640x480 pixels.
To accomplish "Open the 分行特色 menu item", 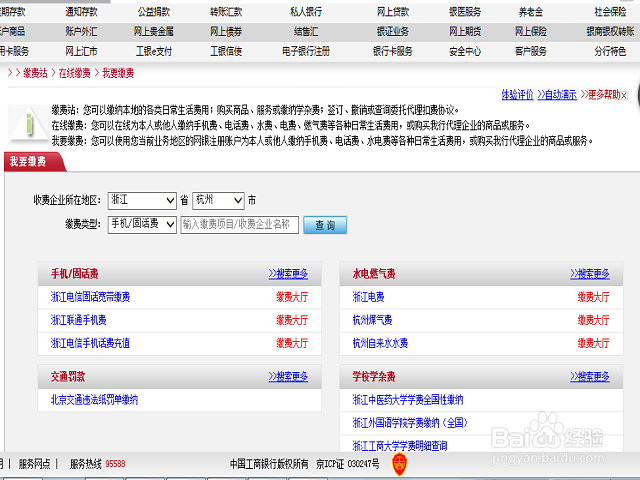I will 610,51.
